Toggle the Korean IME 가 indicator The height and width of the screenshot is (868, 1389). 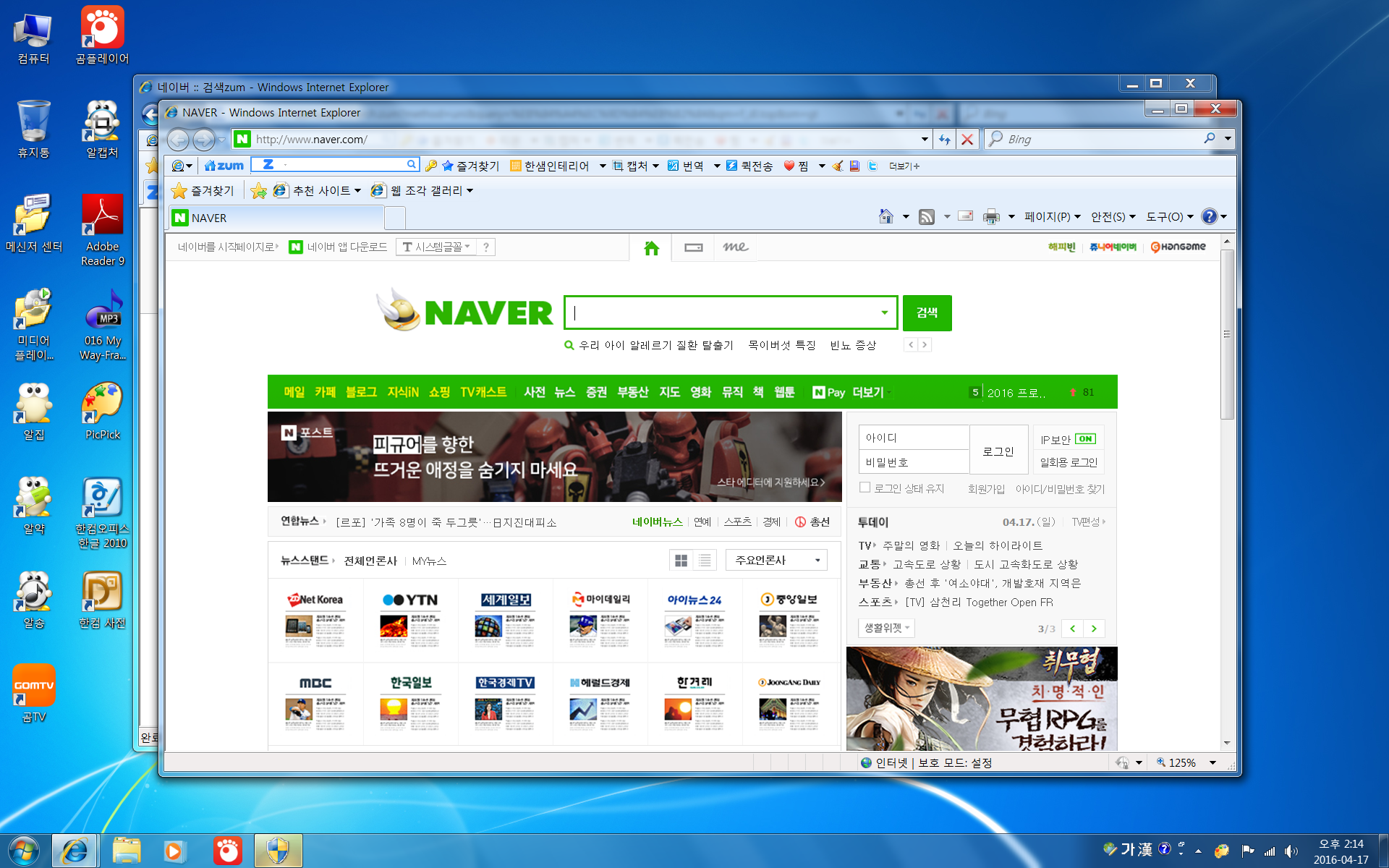click(x=1128, y=849)
